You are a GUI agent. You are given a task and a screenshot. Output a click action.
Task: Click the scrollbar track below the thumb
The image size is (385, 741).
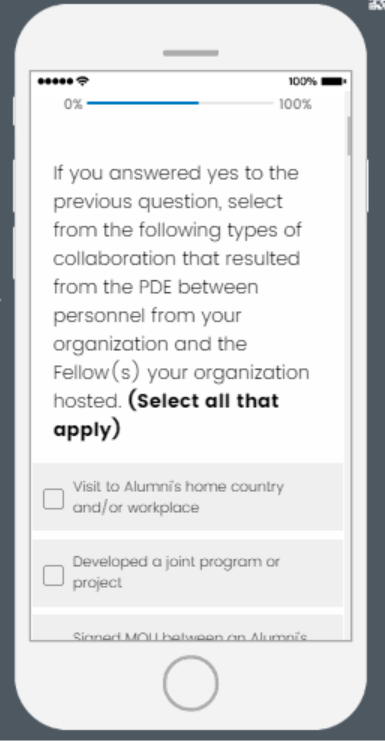(349, 397)
